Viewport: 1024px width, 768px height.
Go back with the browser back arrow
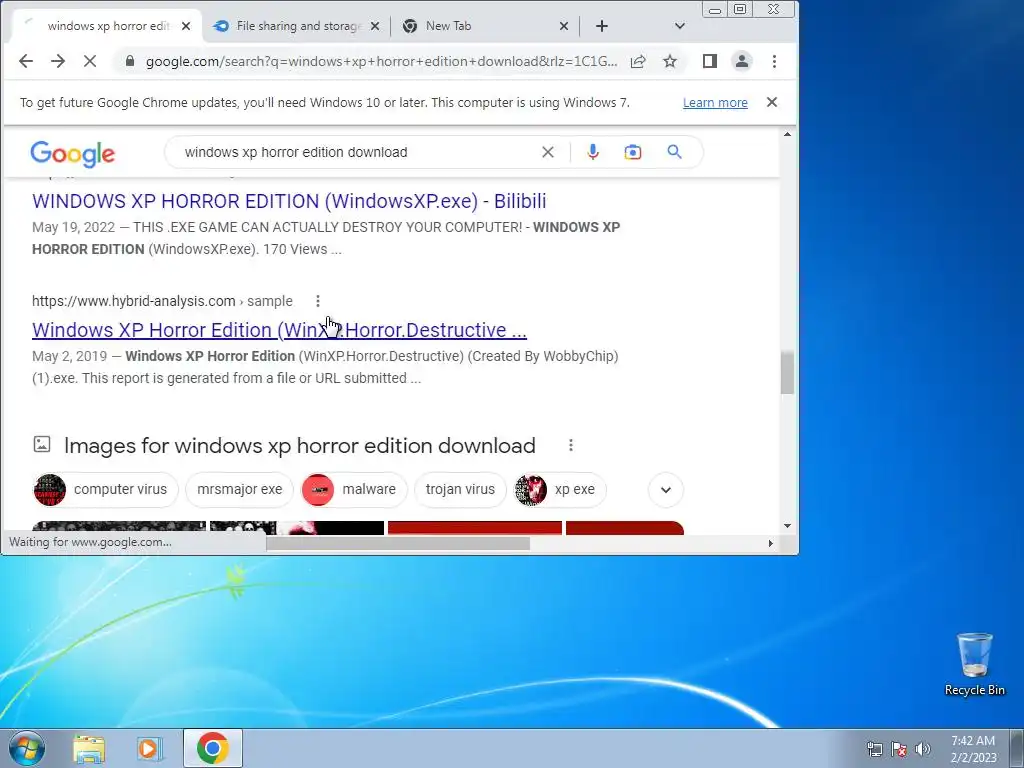pos(25,61)
